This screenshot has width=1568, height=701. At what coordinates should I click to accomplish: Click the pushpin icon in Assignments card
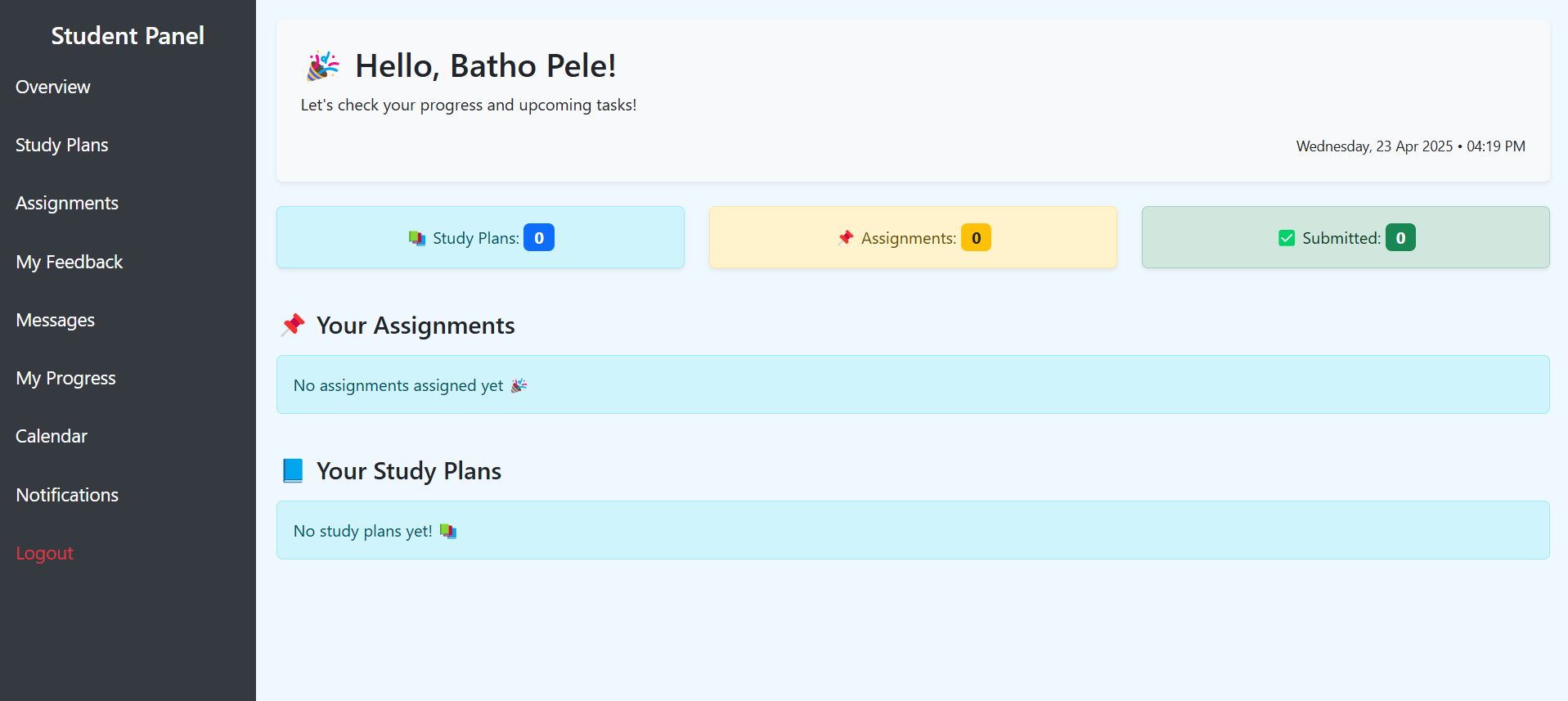coord(846,238)
